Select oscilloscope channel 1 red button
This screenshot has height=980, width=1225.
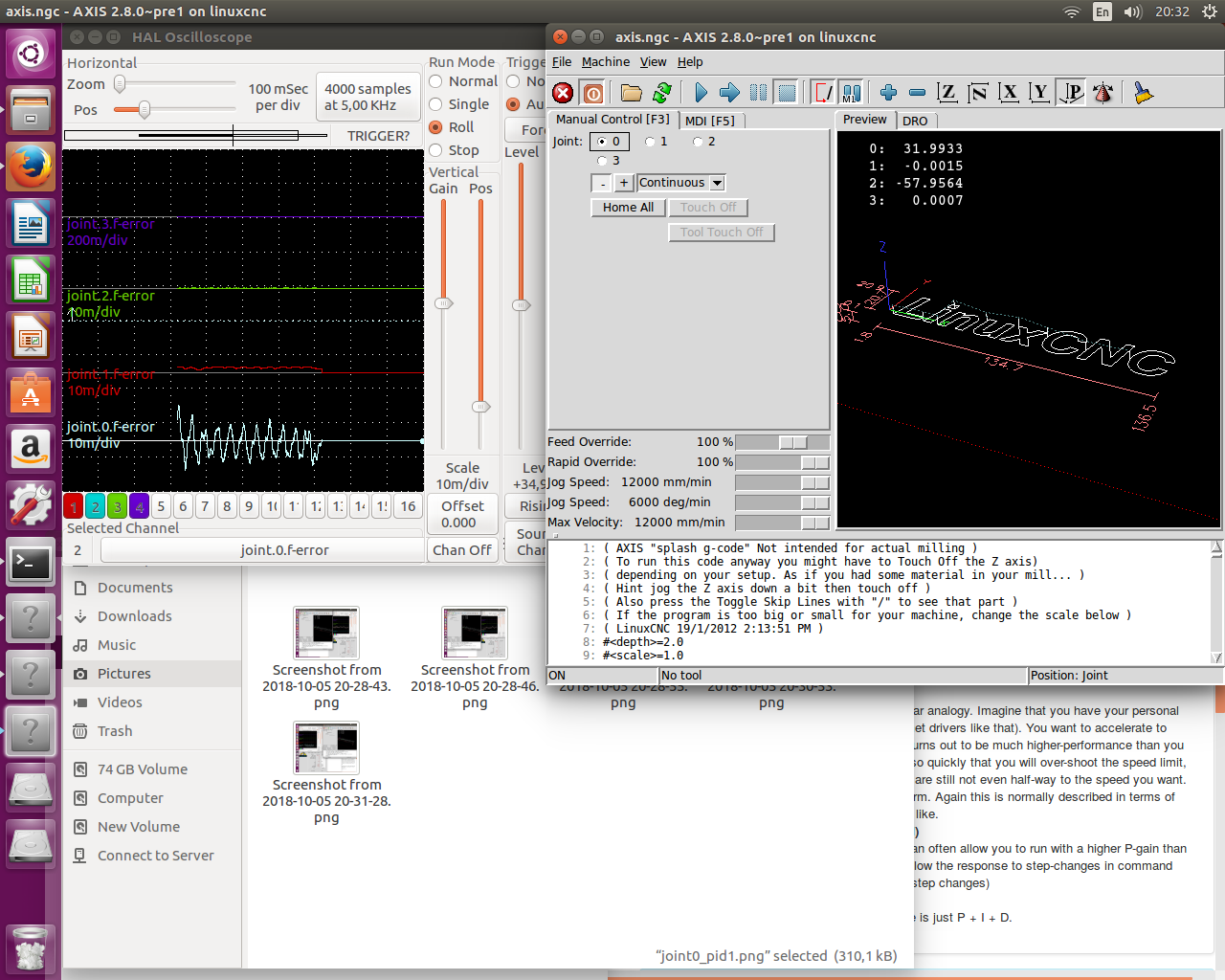[x=73, y=506]
